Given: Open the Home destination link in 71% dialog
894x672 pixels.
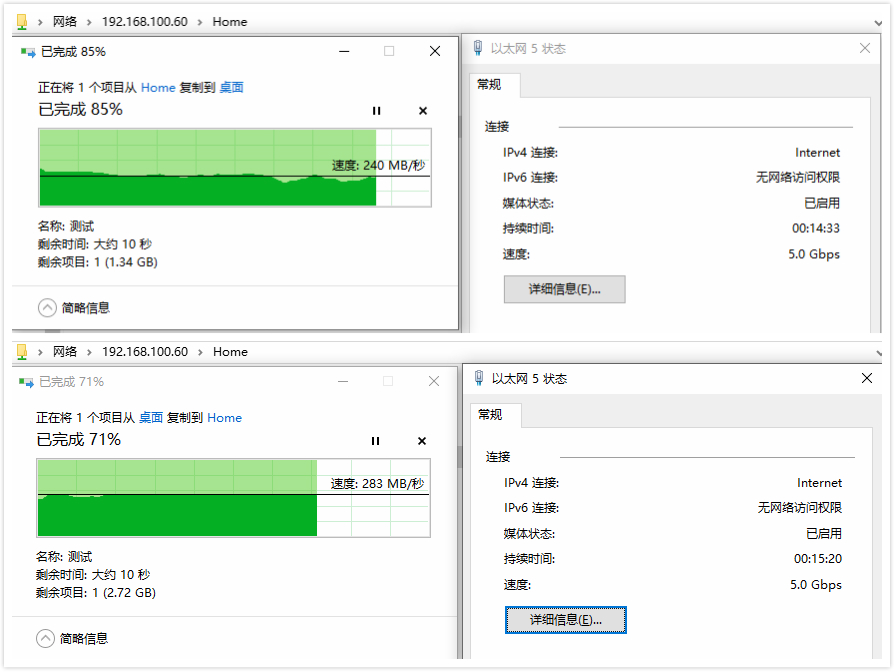Looking at the screenshot, I should (x=225, y=418).
